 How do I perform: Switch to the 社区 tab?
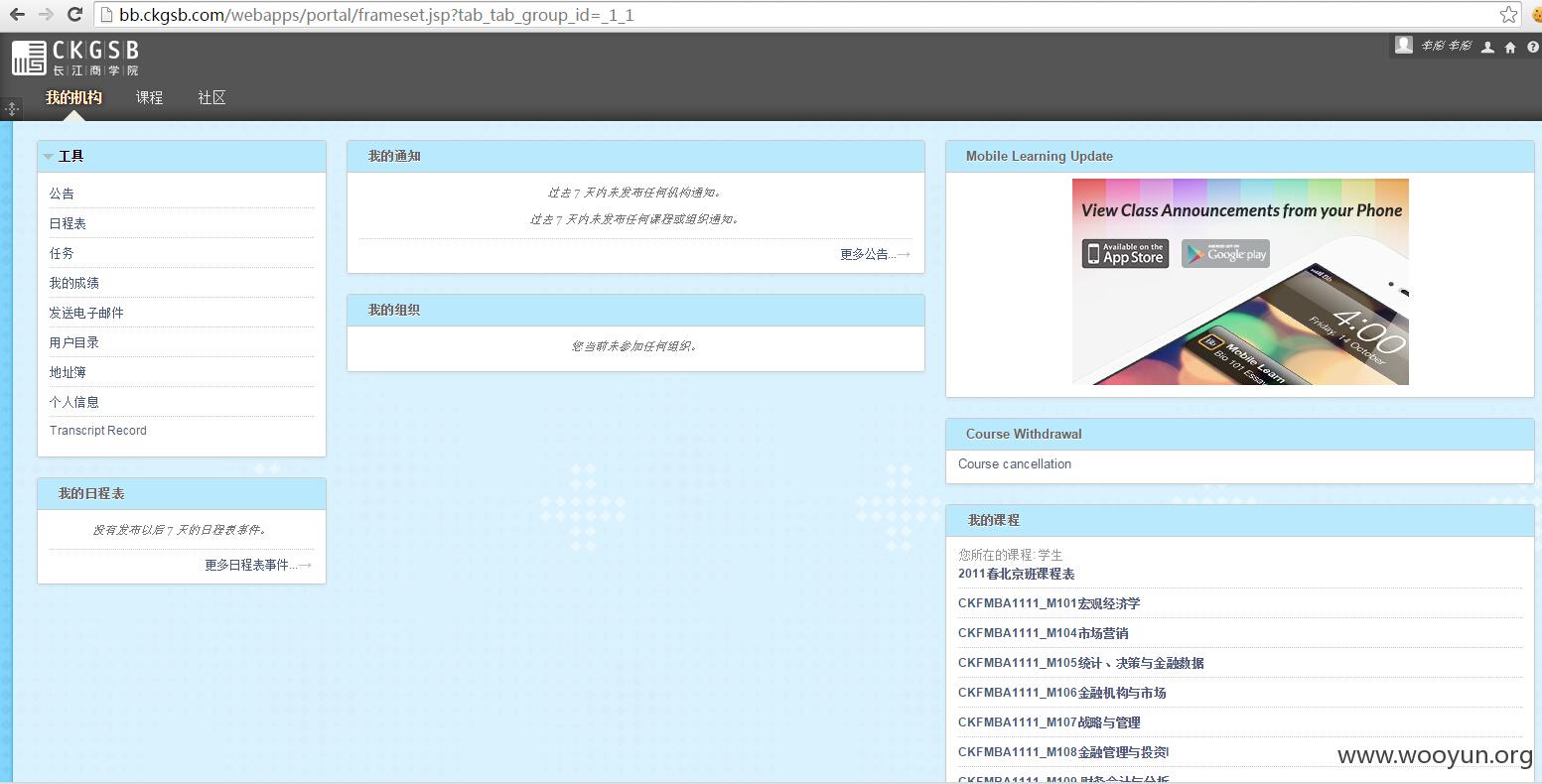click(211, 97)
